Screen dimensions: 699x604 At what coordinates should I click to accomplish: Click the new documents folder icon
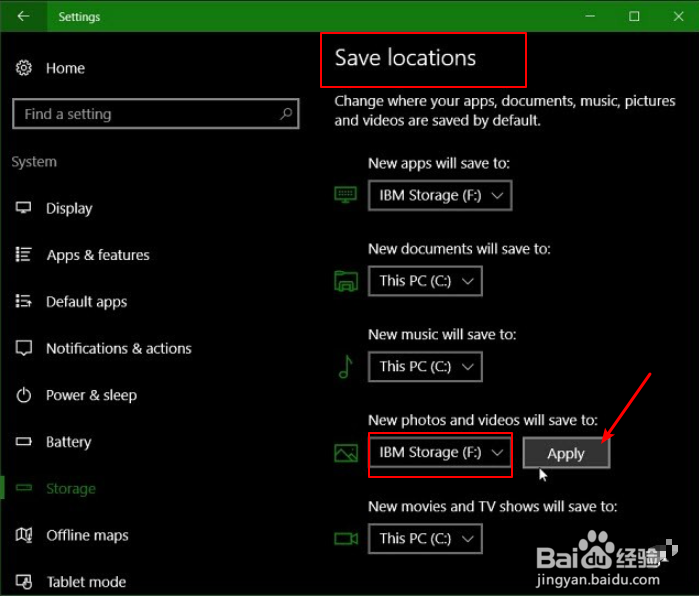click(x=345, y=281)
